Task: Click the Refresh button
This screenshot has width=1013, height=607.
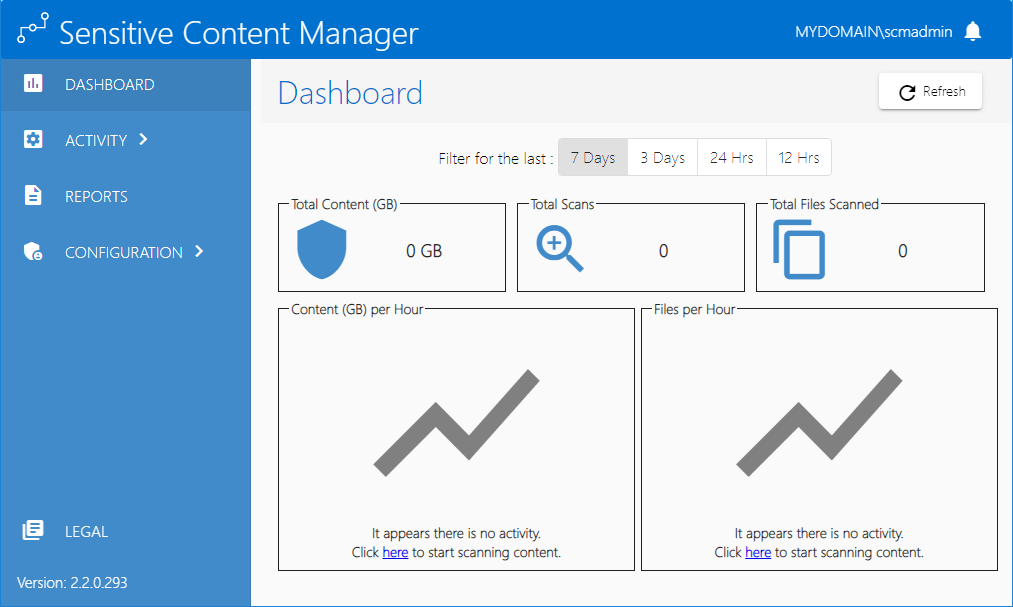Action: (930, 92)
